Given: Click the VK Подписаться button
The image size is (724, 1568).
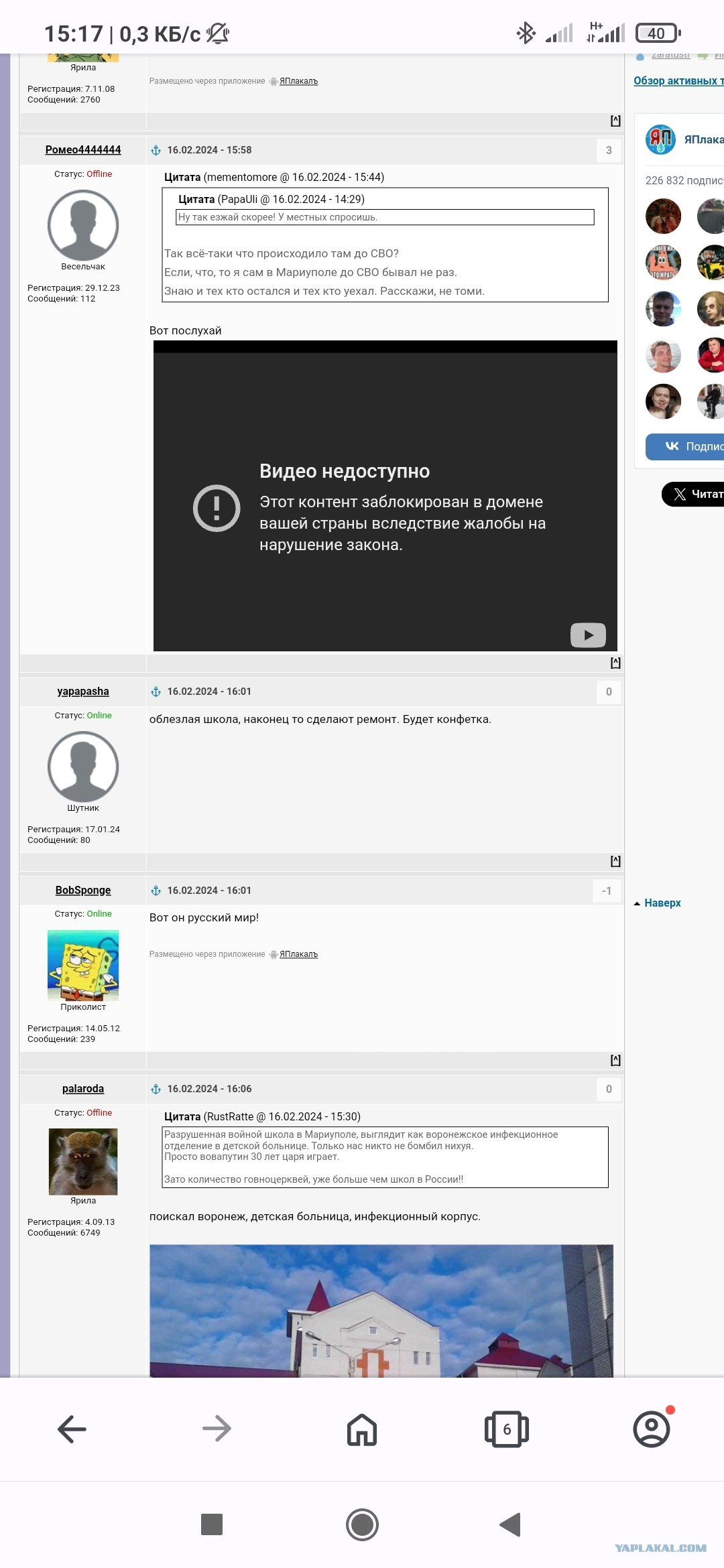Looking at the screenshot, I should click(x=684, y=446).
